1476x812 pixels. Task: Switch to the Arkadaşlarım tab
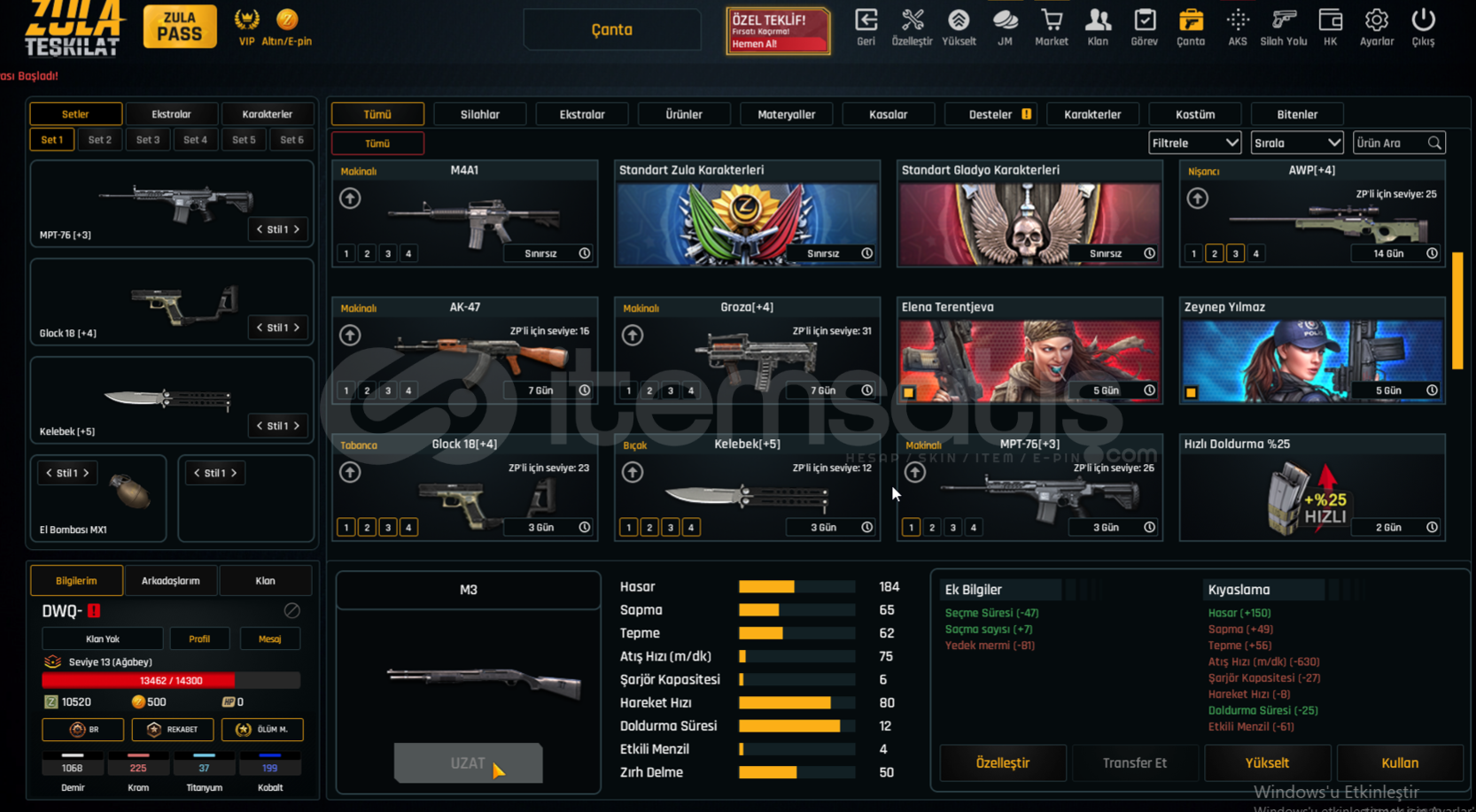(x=170, y=581)
